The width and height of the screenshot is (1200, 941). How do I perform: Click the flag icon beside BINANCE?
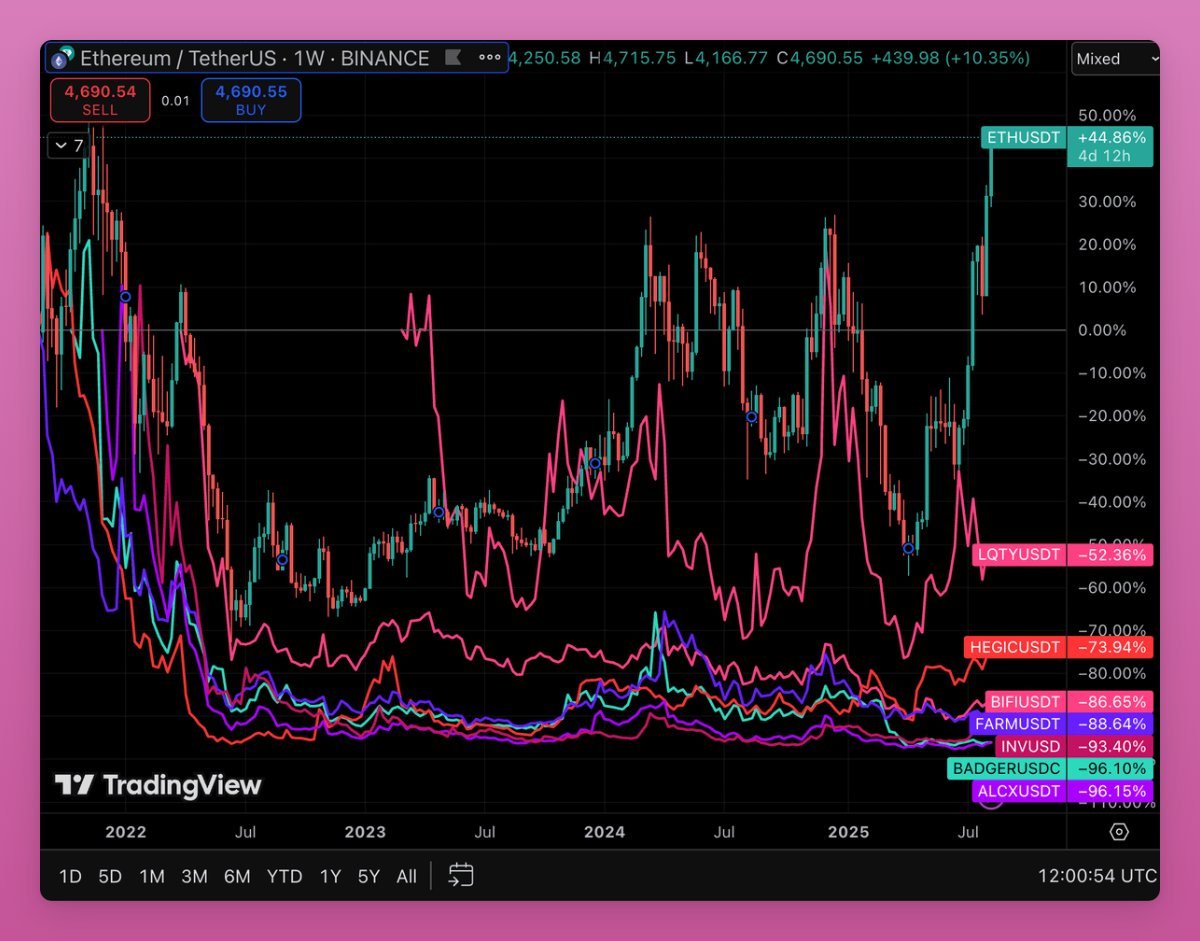click(453, 58)
